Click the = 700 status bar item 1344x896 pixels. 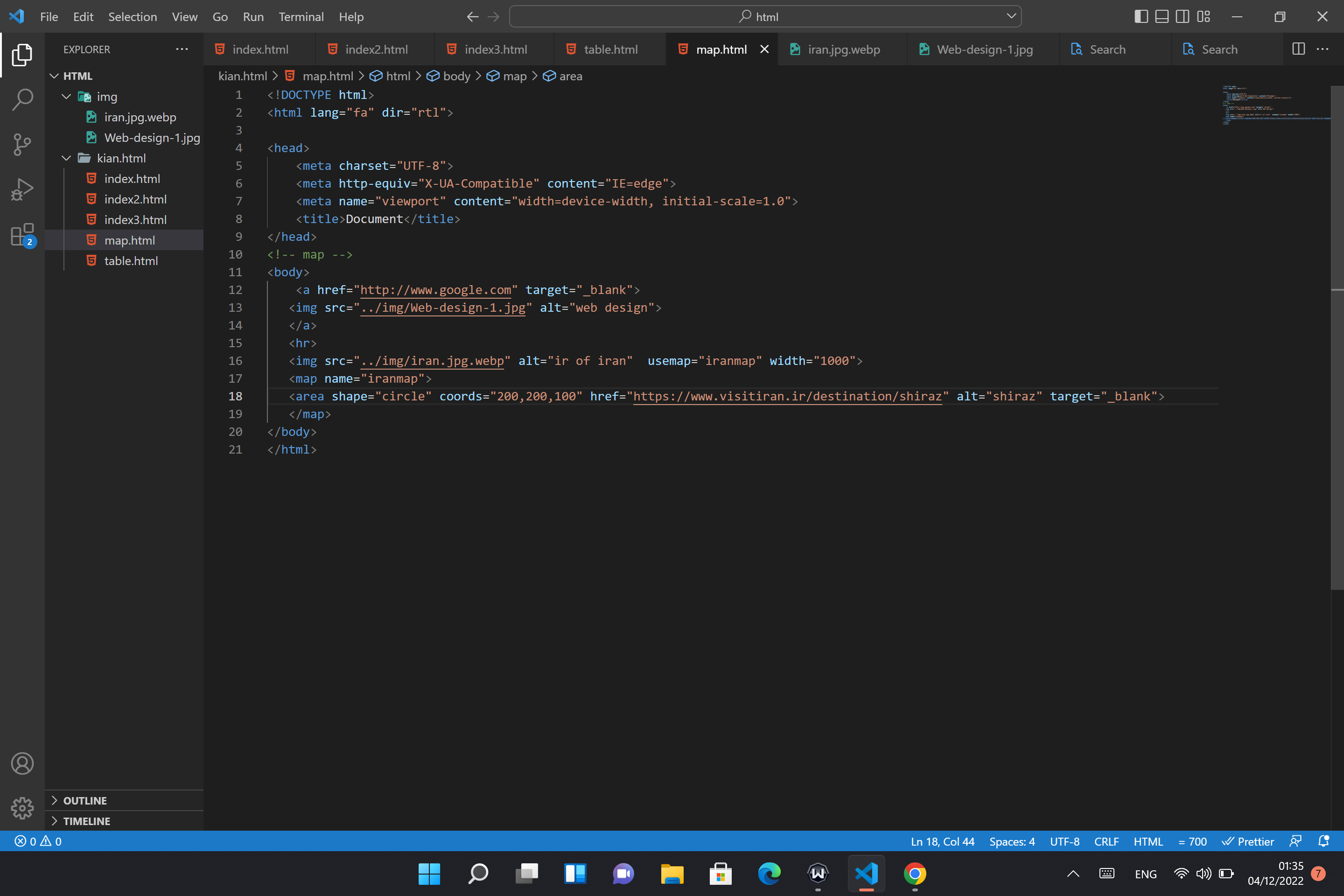tap(1192, 841)
